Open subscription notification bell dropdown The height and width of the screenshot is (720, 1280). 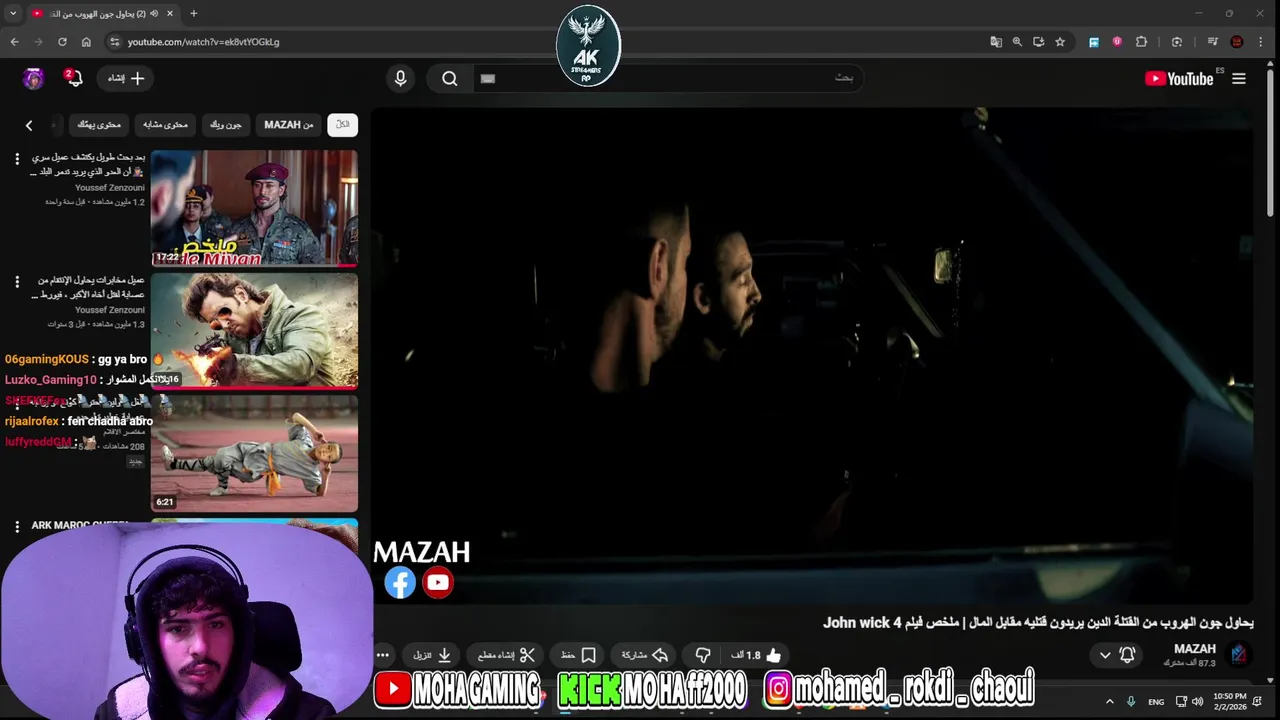coord(1117,655)
